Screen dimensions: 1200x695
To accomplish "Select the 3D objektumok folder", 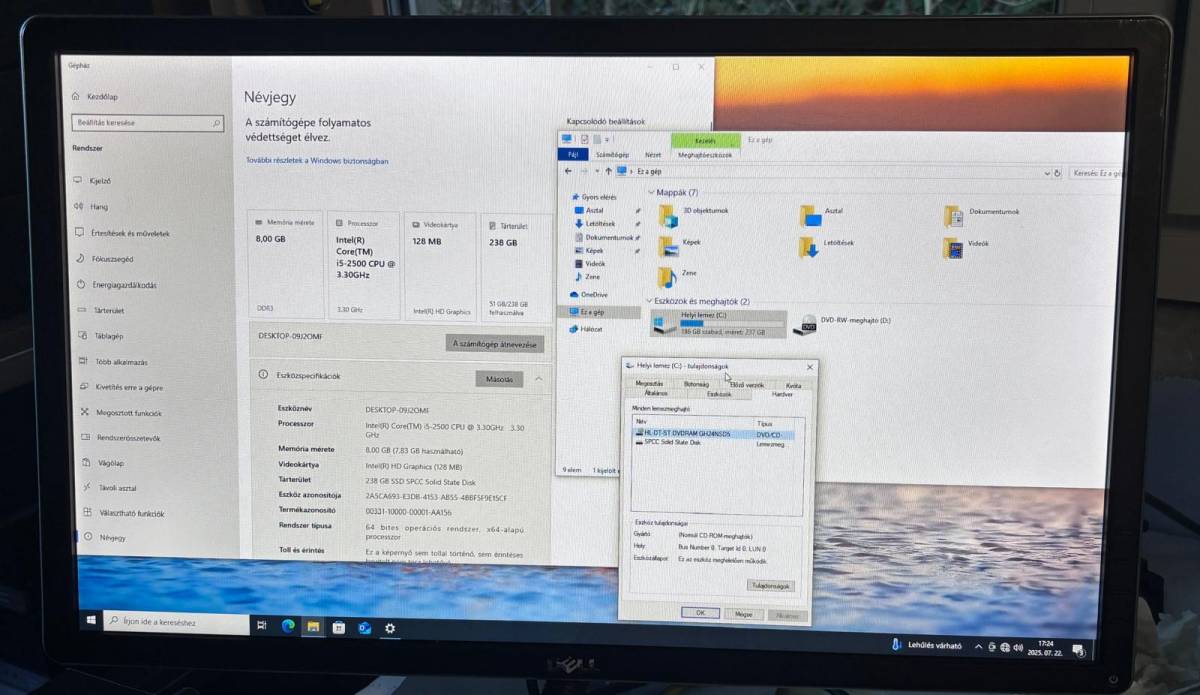I will [x=694, y=215].
